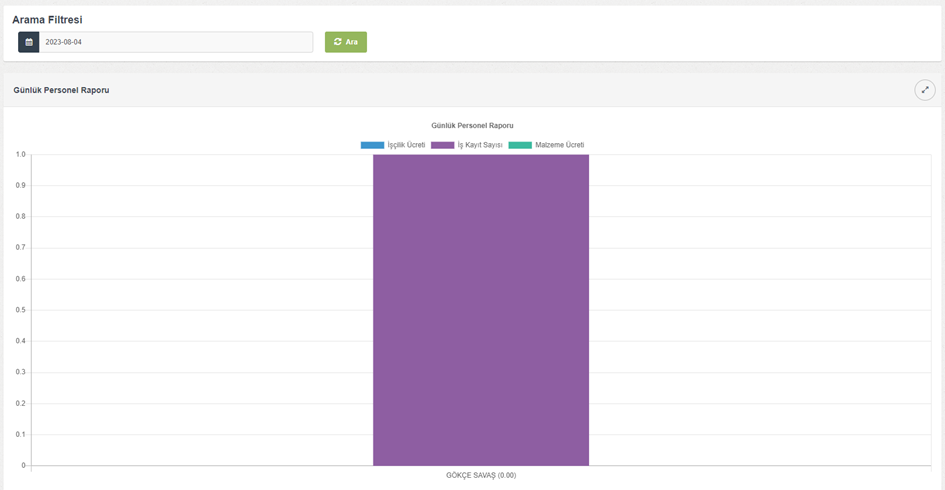Hide the Malzeme Ücreti series via label
This screenshot has height=490, width=945.
[560, 145]
